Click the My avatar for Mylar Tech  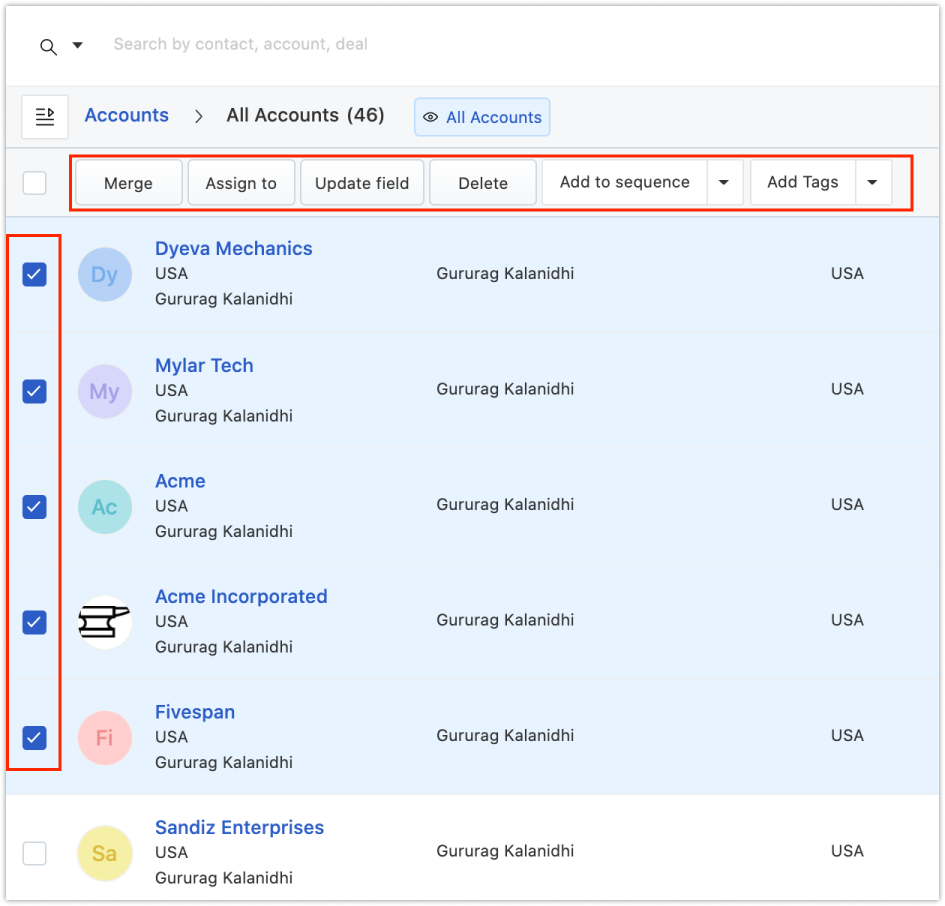coord(105,391)
